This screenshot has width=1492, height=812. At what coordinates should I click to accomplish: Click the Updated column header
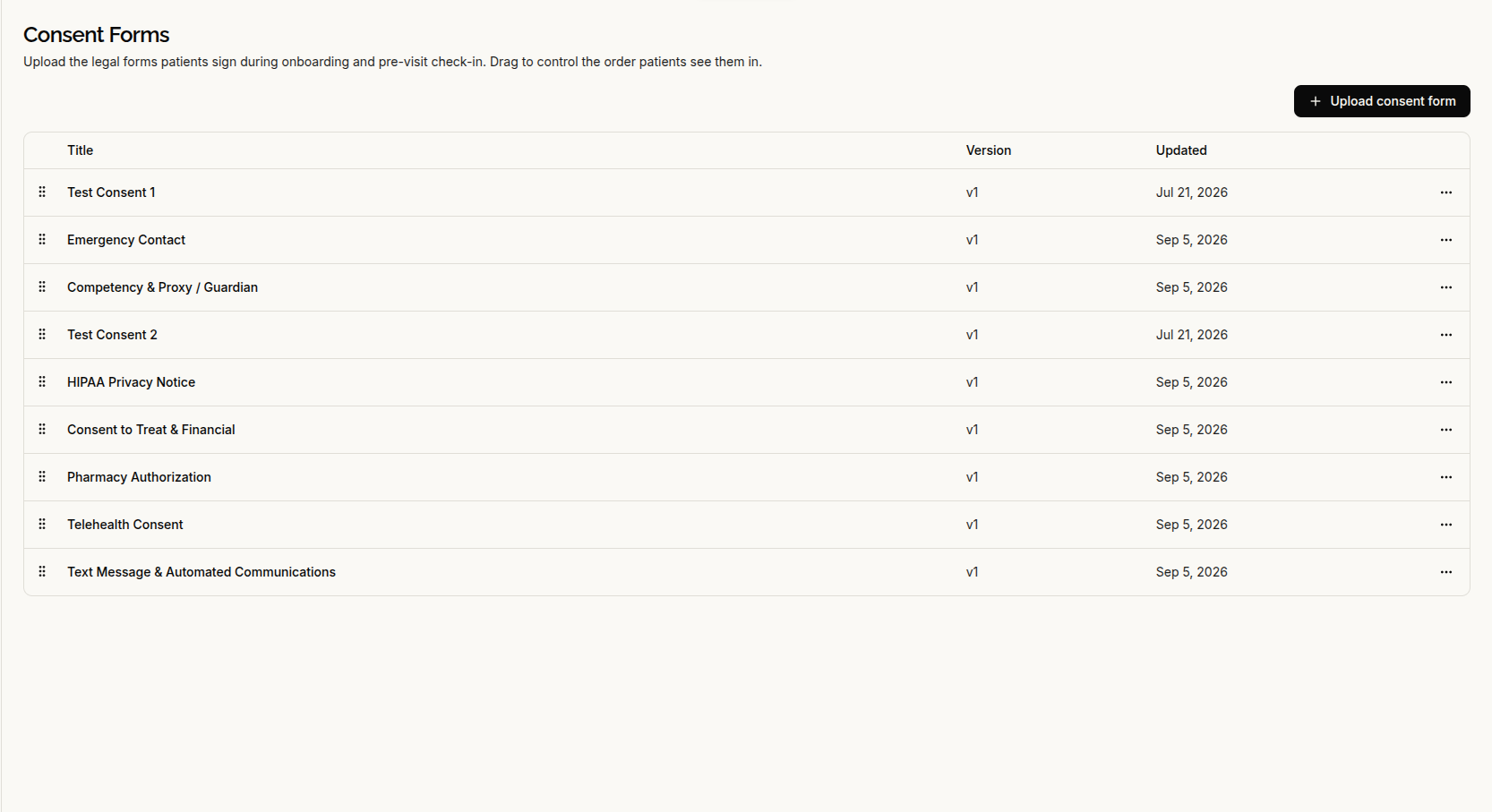tap(1180, 150)
